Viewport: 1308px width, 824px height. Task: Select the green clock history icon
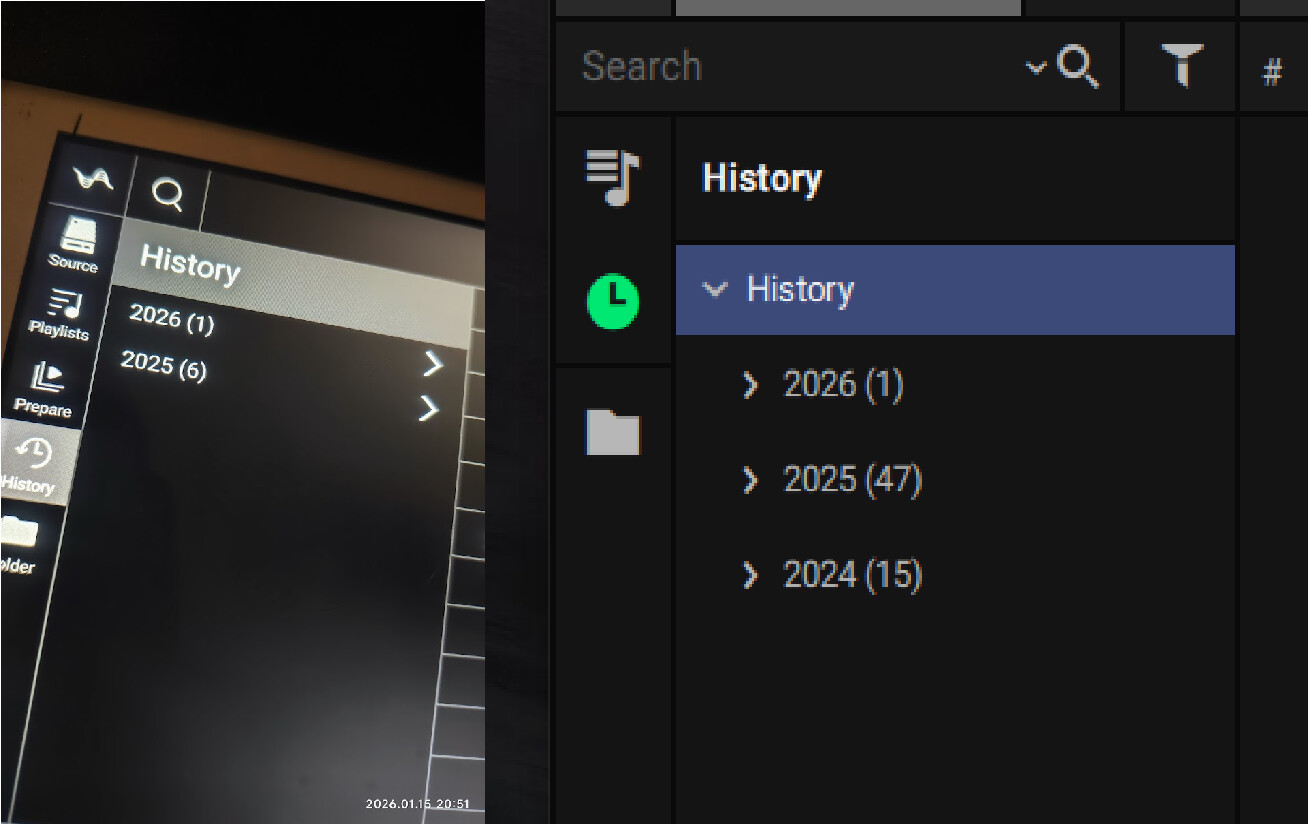click(x=613, y=300)
